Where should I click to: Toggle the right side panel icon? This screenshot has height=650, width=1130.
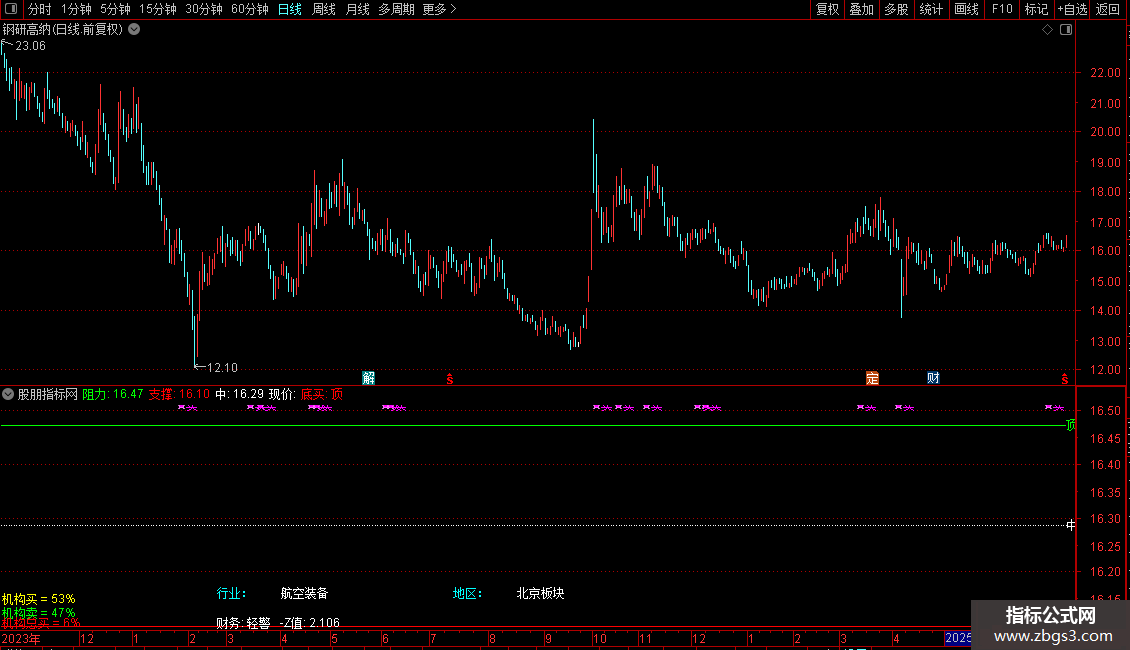1066,30
